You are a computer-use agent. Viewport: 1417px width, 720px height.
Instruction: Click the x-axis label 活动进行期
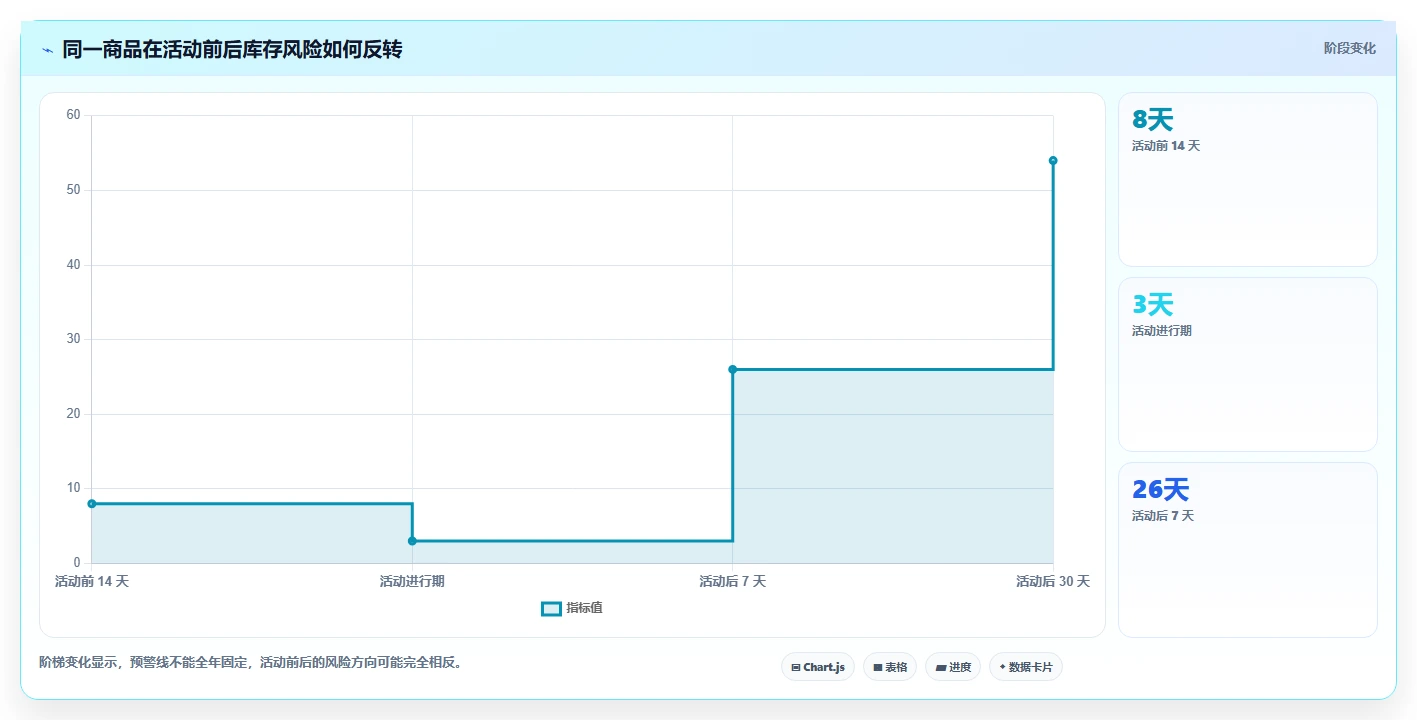(412, 581)
